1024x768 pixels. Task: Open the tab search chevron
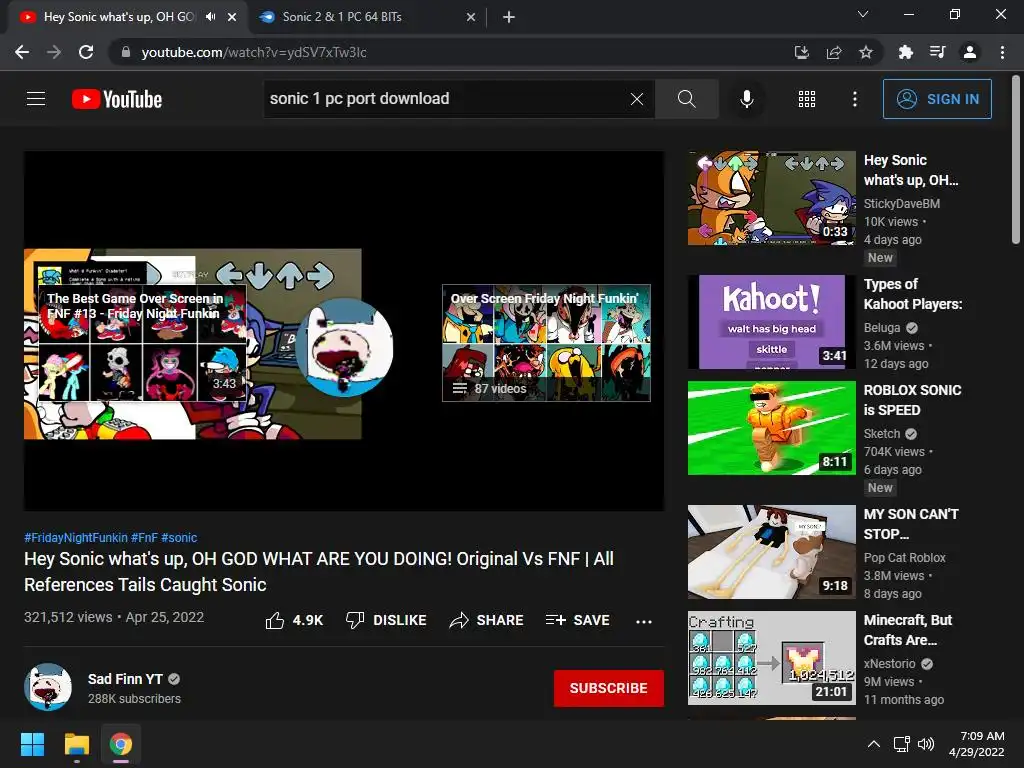click(x=863, y=14)
